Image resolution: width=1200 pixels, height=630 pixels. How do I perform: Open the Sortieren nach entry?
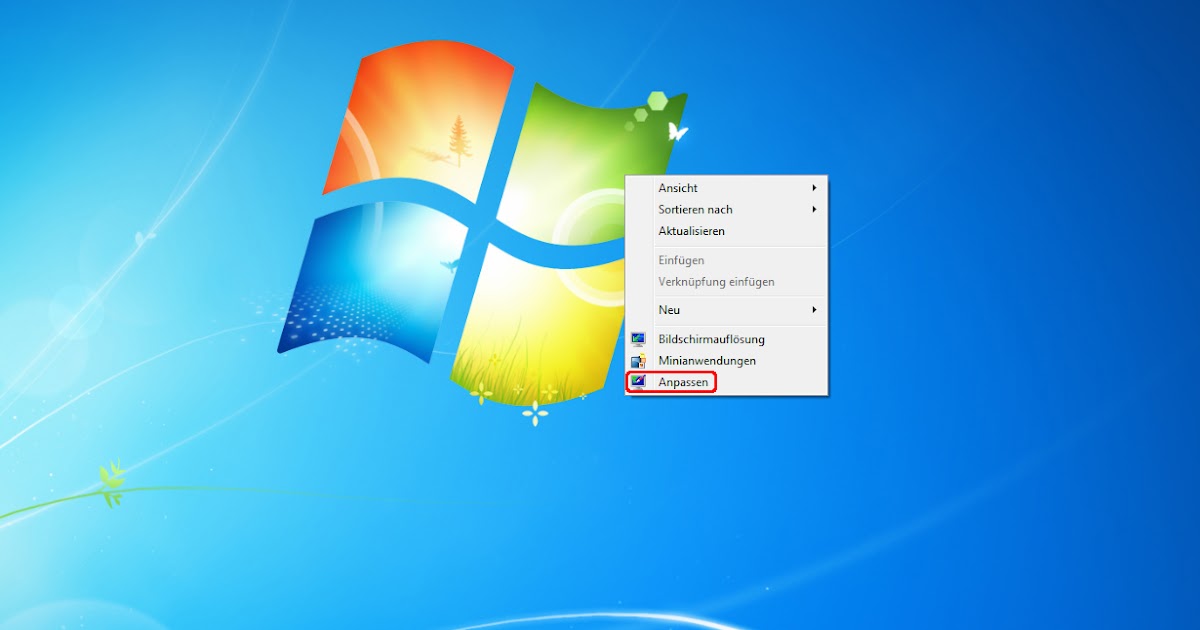[726, 209]
